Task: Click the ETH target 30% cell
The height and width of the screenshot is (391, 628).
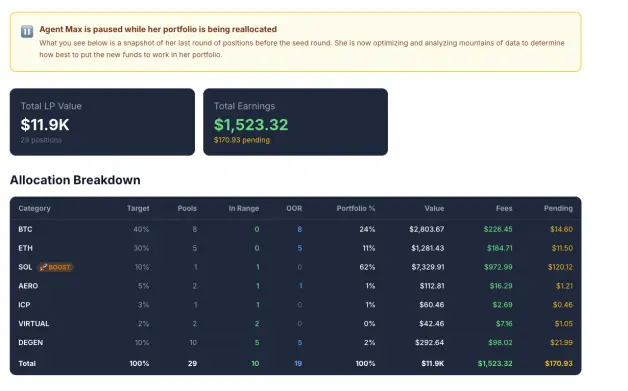Action: pos(141,248)
